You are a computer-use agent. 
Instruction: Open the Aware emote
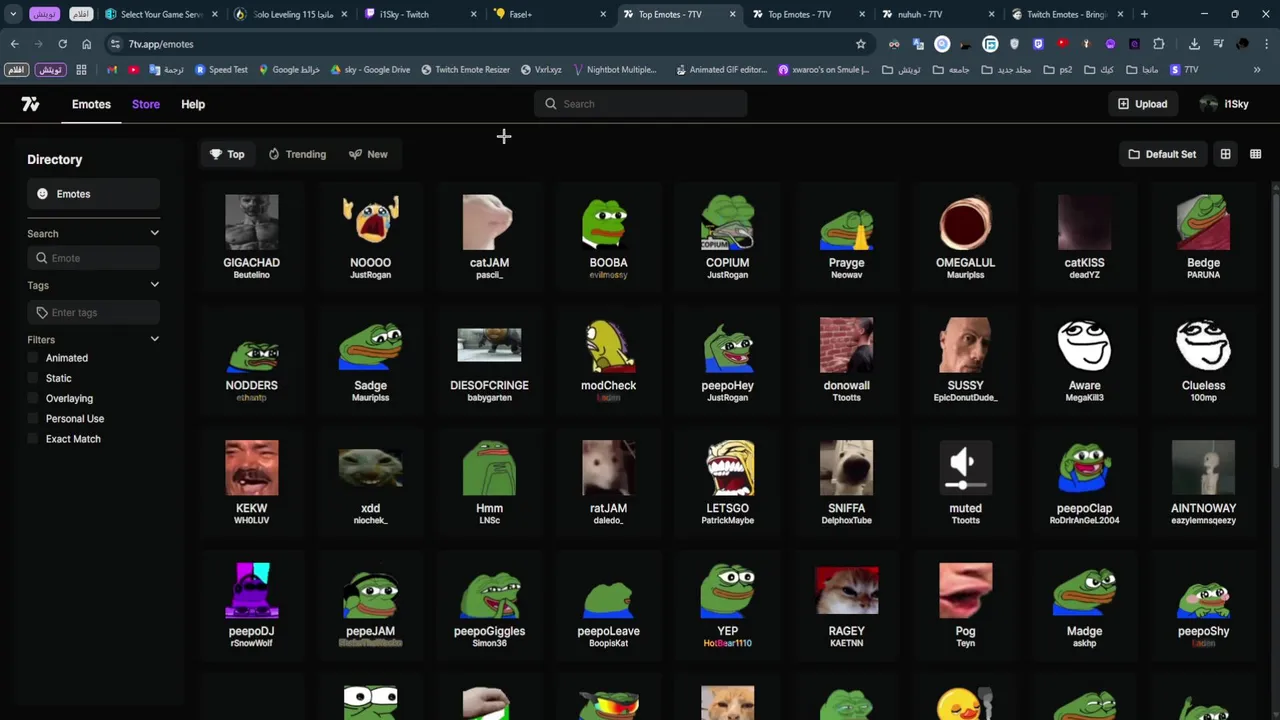coord(1084,360)
